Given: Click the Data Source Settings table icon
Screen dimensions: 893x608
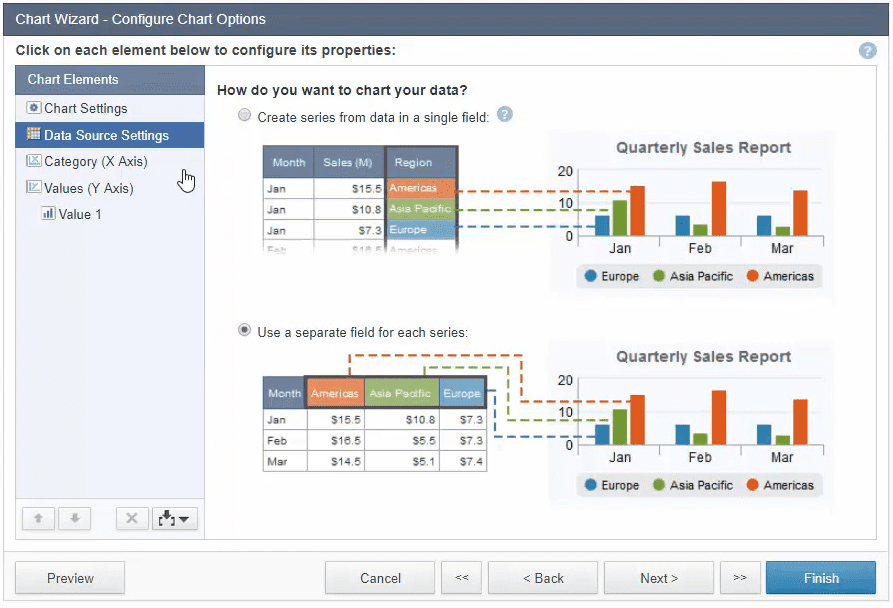Looking at the screenshot, I should click(x=34, y=135).
